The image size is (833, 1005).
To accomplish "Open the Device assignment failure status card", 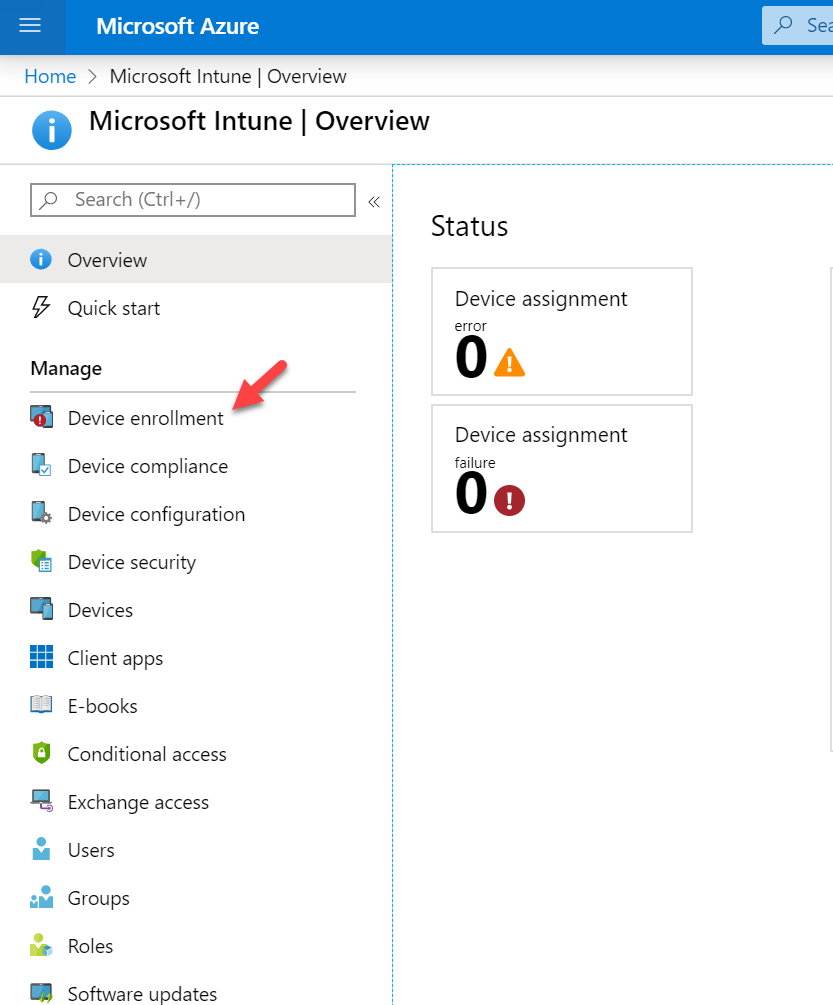I will 561,468.
